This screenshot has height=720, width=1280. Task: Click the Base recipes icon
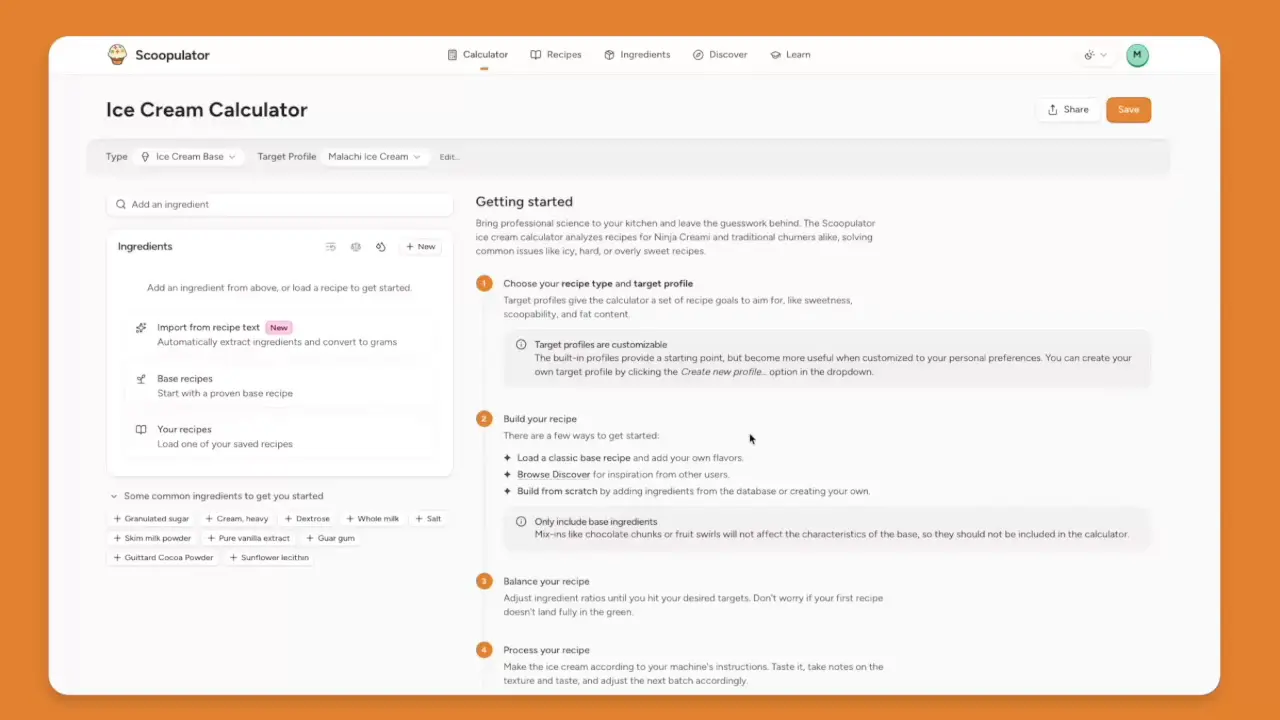pyautogui.click(x=141, y=379)
